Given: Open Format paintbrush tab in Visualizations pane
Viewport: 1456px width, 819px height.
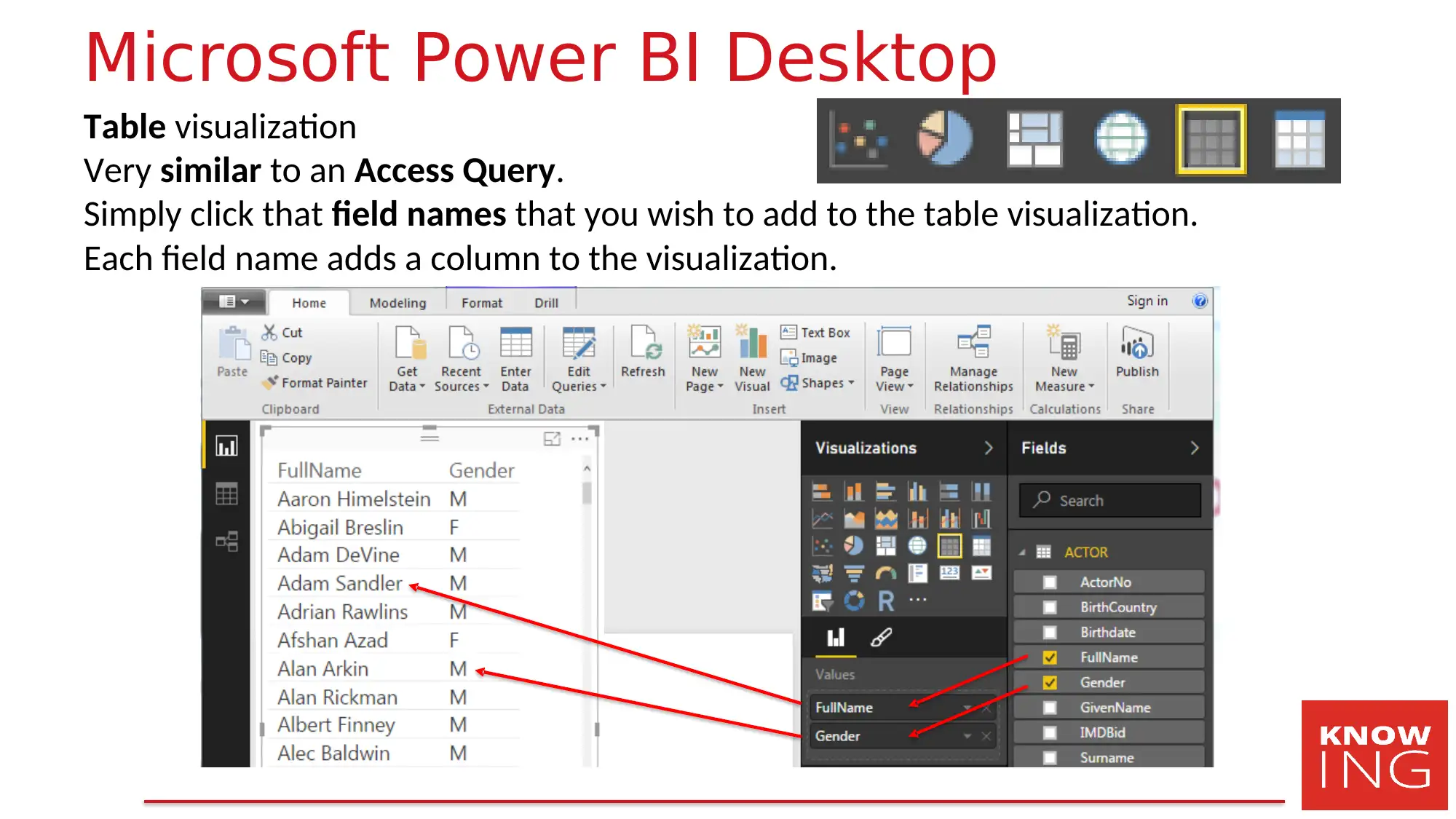Looking at the screenshot, I should [x=881, y=638].
